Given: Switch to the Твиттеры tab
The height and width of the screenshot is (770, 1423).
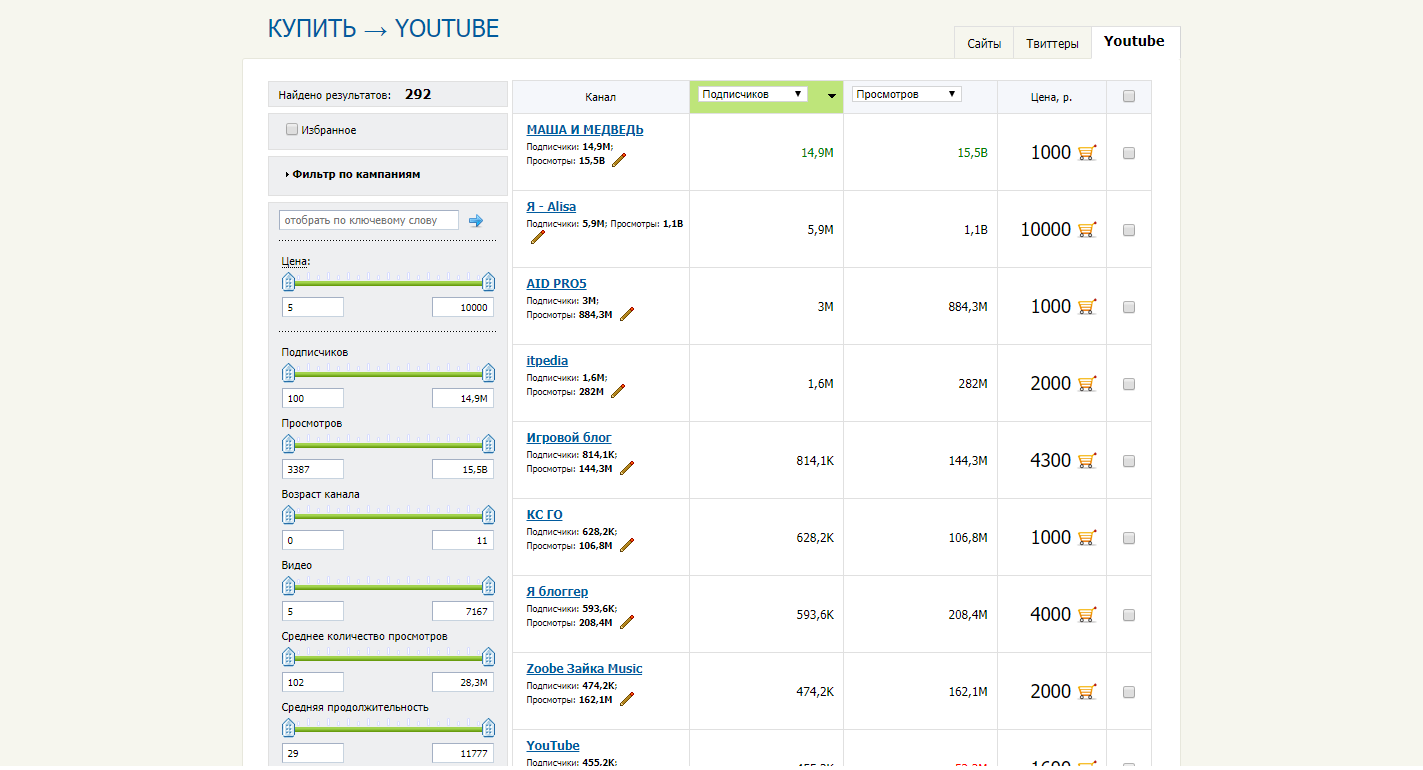Looking at the screenshot, I should pyautogui.click(x=1052, y=44).
